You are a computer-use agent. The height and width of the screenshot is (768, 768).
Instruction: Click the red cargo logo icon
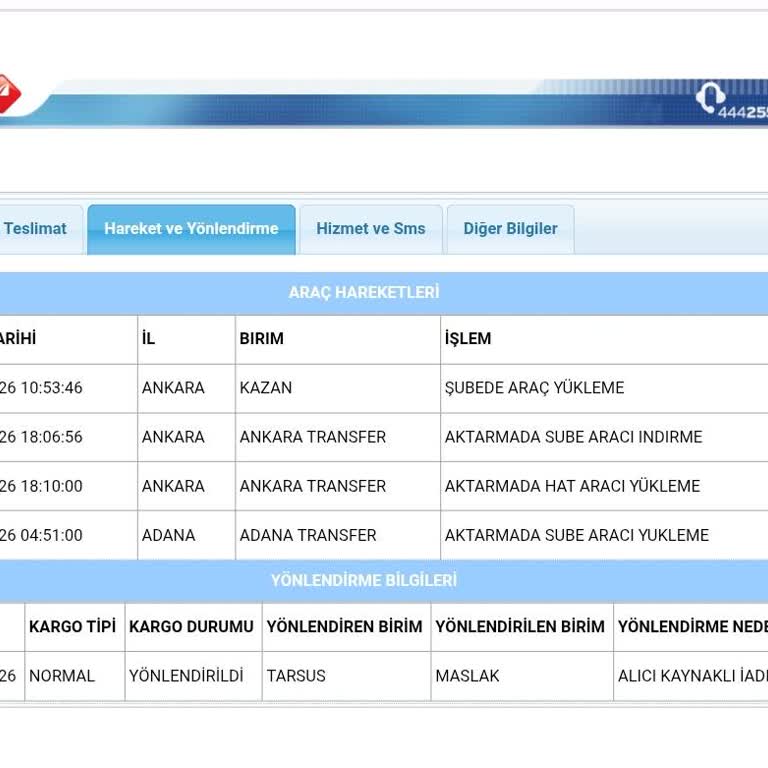9,94
